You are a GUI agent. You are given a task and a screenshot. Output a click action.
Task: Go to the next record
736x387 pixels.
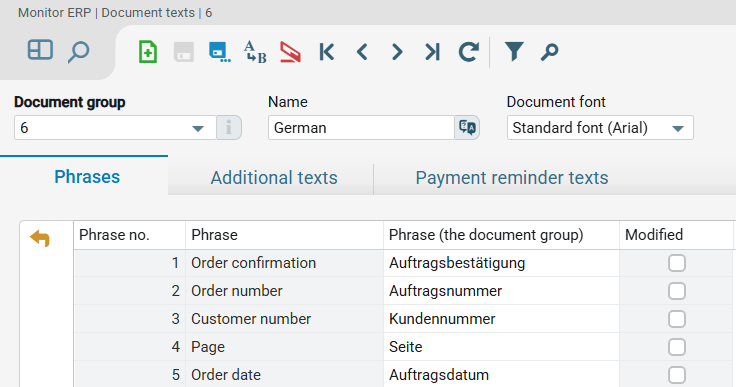coord(397,52)
